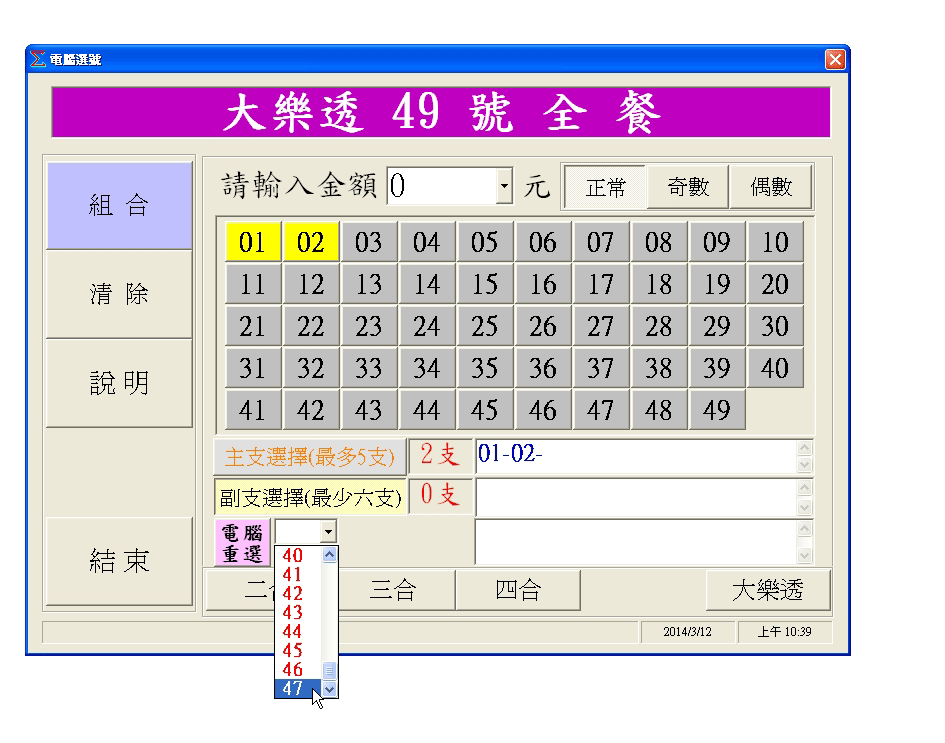945x743 pixels.
Task: Toggle number 45 tile in grid
Action: click(485, 410)
